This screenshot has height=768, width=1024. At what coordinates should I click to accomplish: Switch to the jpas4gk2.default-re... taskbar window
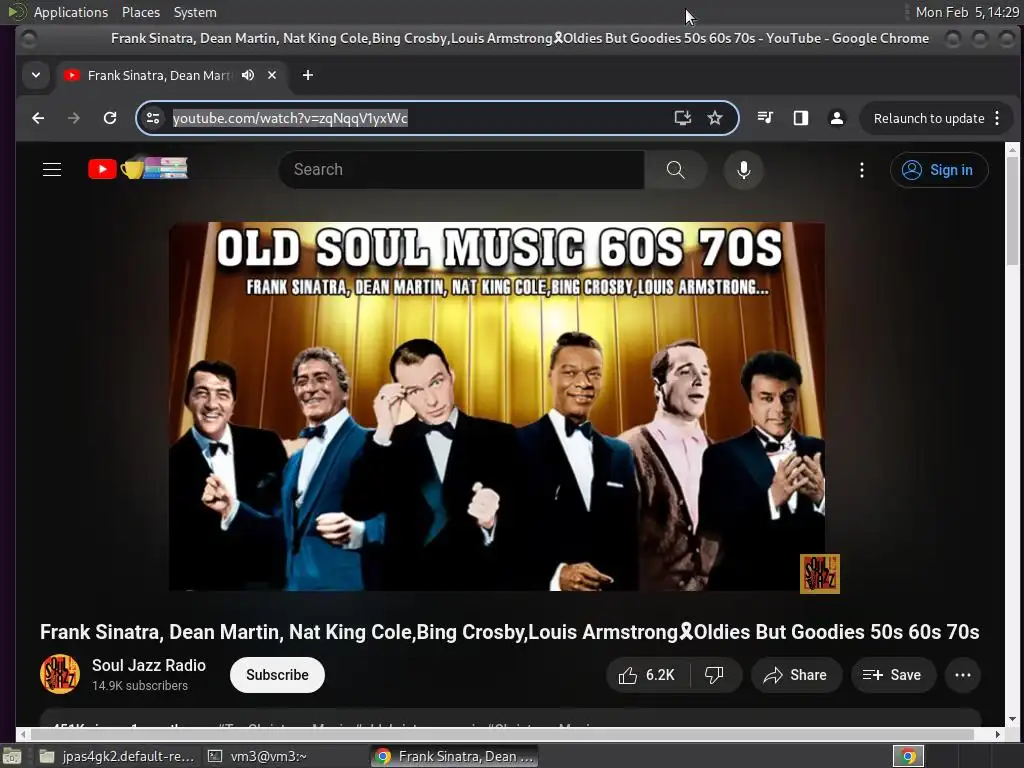click(x=117, y=756)
